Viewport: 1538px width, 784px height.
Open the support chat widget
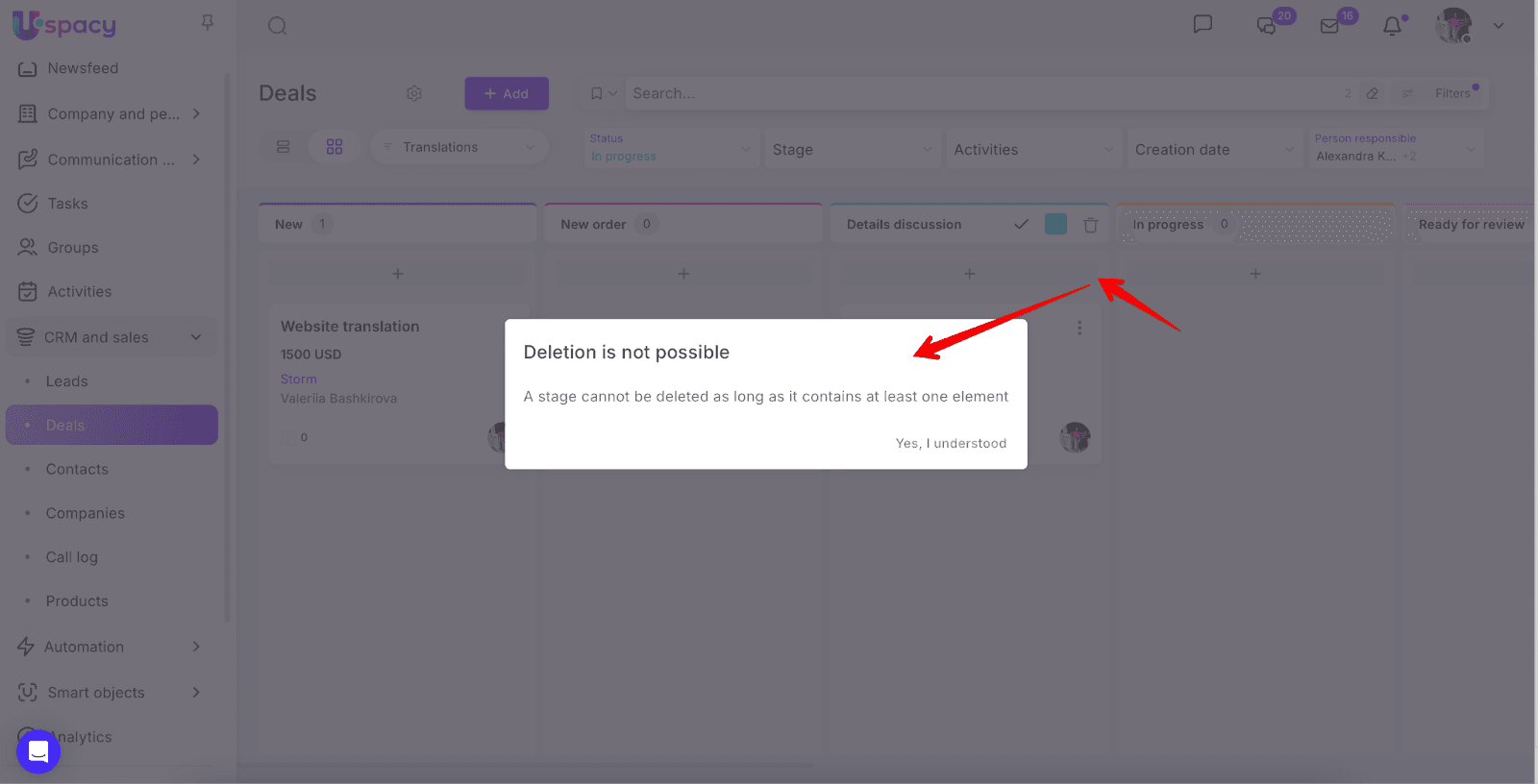coord(38,751)
